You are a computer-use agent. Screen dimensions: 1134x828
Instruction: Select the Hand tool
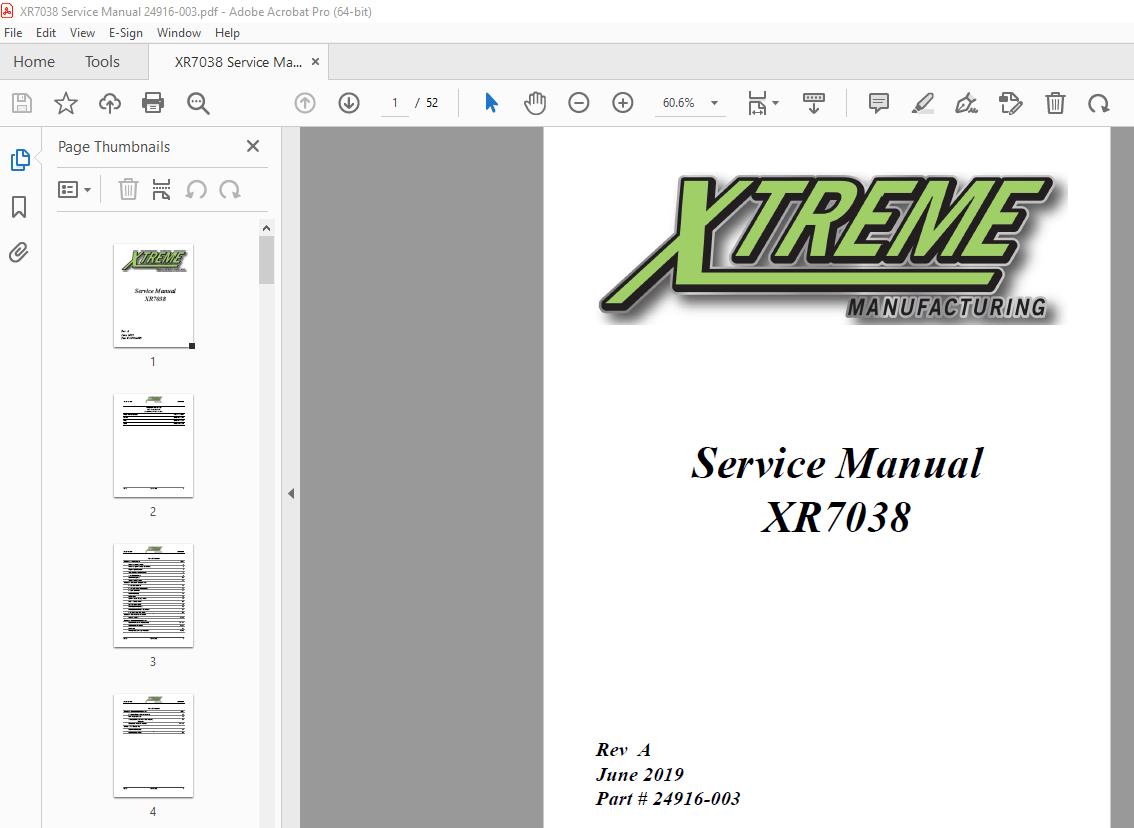[x=535, y=102]
